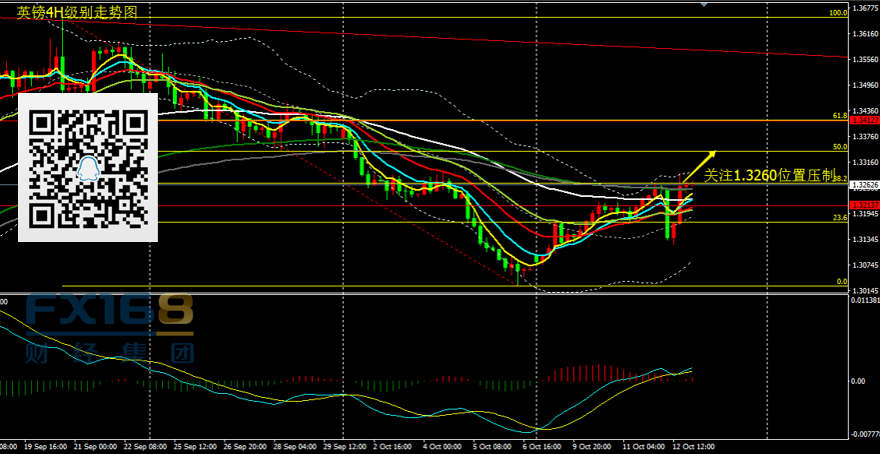Click the 6 Oct 16:00 time axis label
880x454 pixels.
540,447
